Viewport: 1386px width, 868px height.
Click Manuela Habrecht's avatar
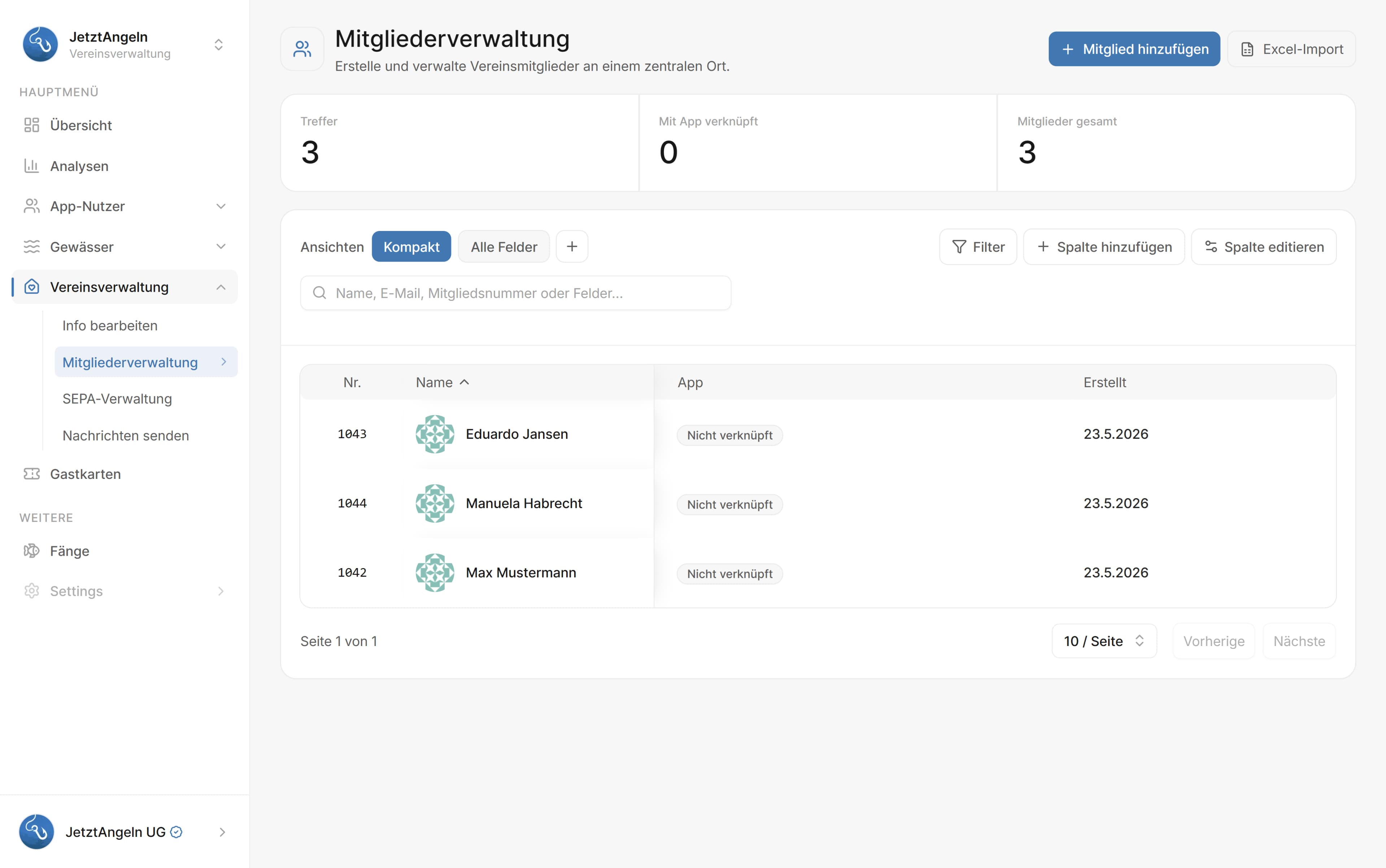435,503
